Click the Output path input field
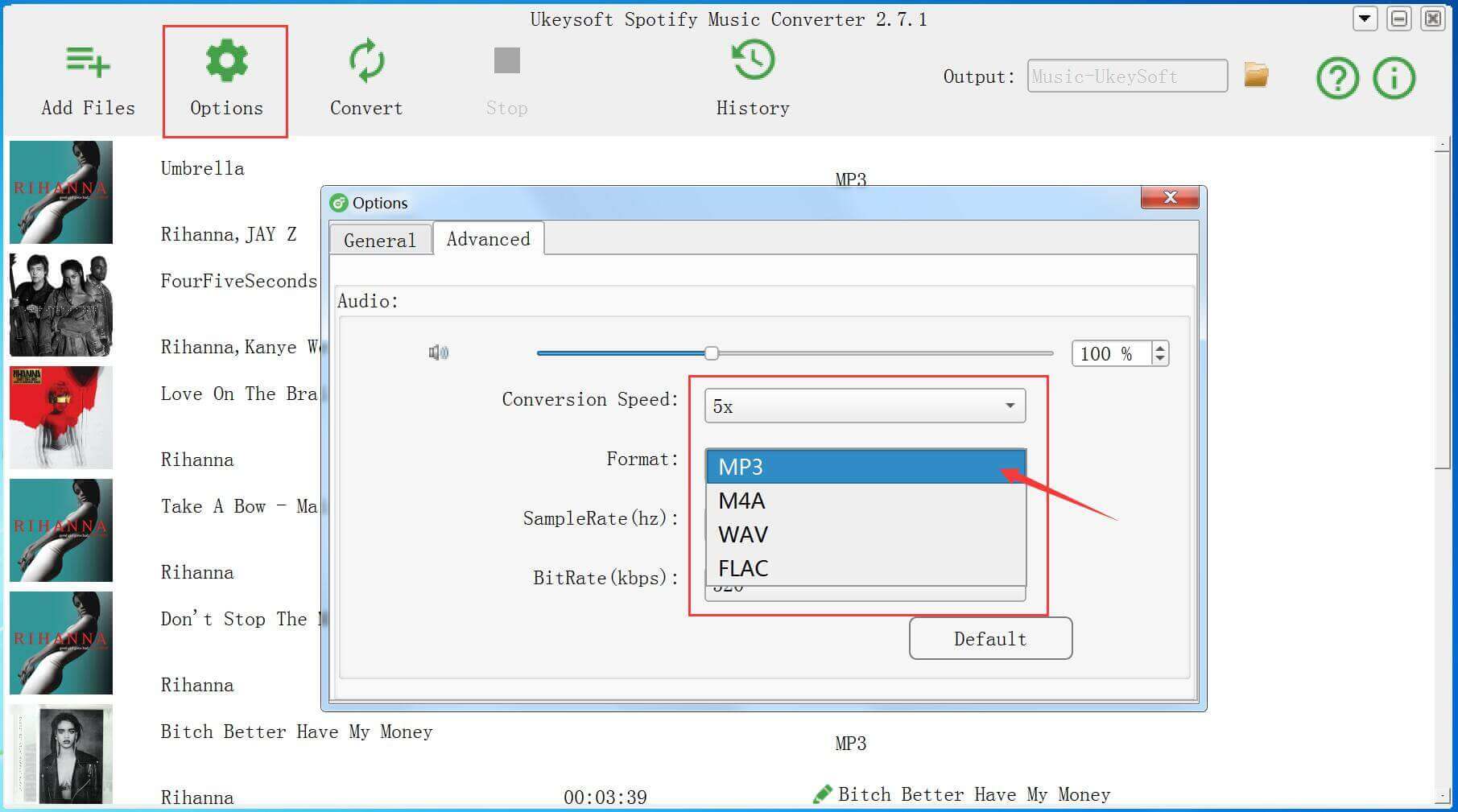The width and height of the screenshot is (1458, 812). [x=1127, y=76]
